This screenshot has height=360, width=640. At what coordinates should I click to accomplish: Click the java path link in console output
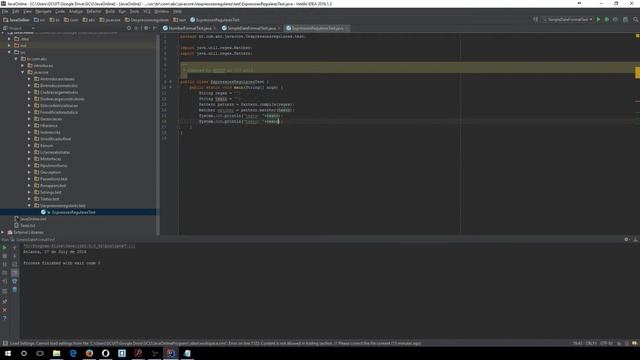coord(79,246)
